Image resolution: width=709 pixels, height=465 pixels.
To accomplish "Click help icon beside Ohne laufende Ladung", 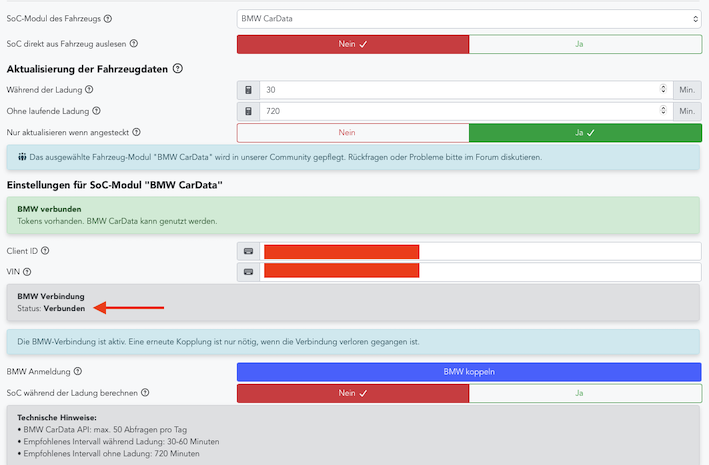I will coord(96,111).
